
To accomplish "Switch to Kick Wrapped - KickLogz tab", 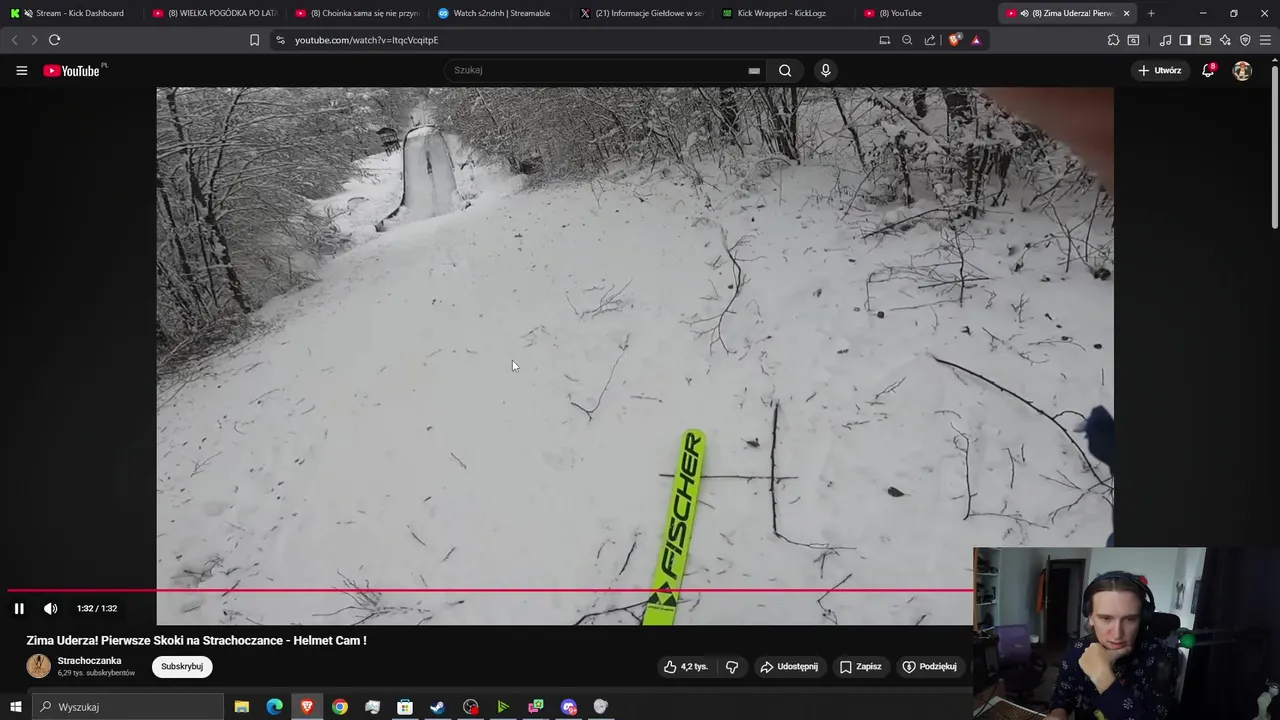I will [x=783, y=13].
